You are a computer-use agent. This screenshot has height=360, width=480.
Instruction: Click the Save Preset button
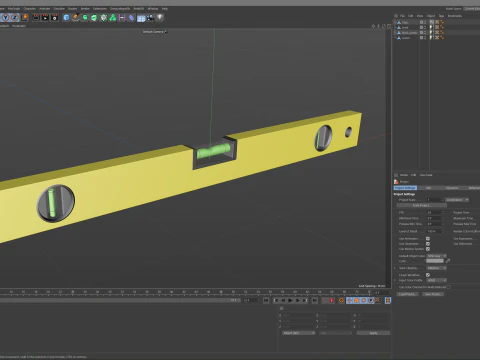tap(433, 294)
